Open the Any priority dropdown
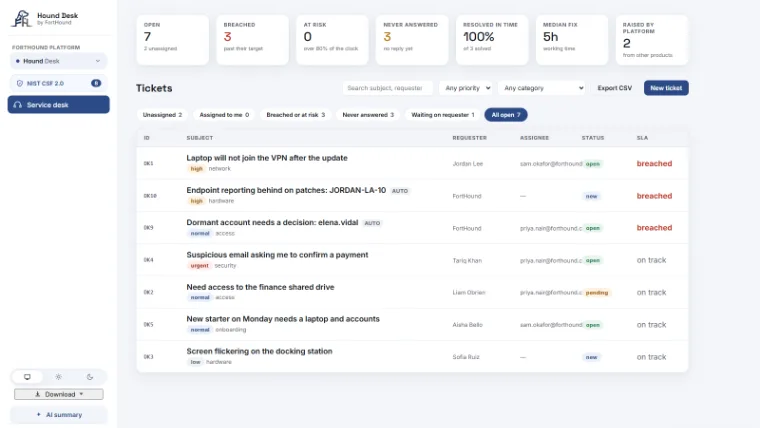The image size is (760, 428). click(x=468, y=88)
